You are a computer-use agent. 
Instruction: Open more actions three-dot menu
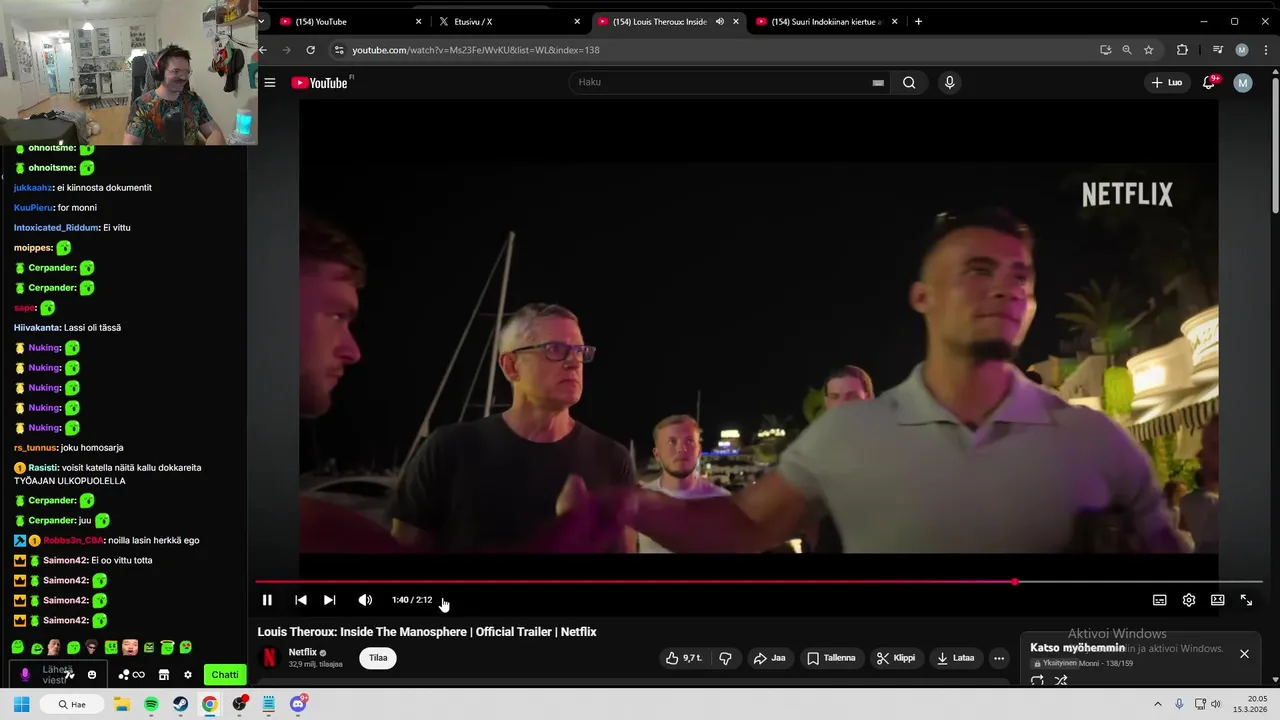pyautogui.click(x=998, y=658)
